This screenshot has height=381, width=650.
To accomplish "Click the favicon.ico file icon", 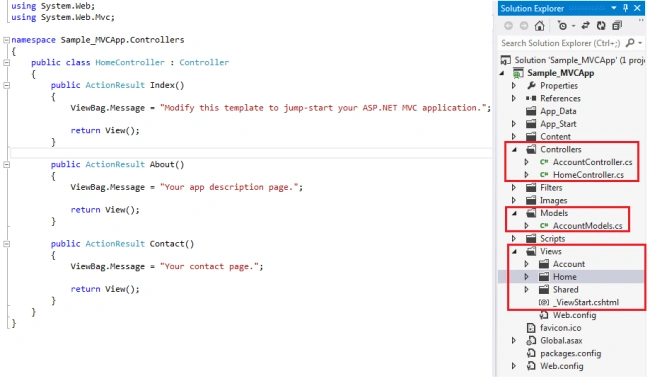I will (x=531, y=328).
